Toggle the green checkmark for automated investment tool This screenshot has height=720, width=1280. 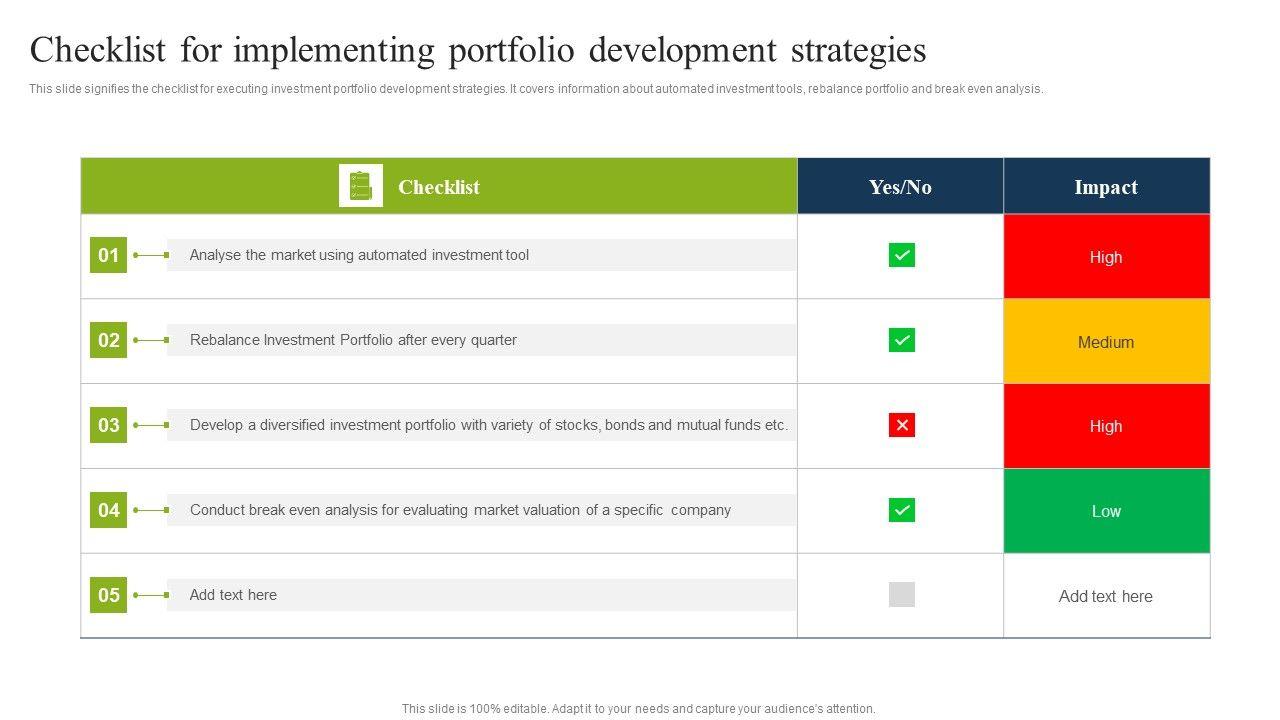coord(901,255)
